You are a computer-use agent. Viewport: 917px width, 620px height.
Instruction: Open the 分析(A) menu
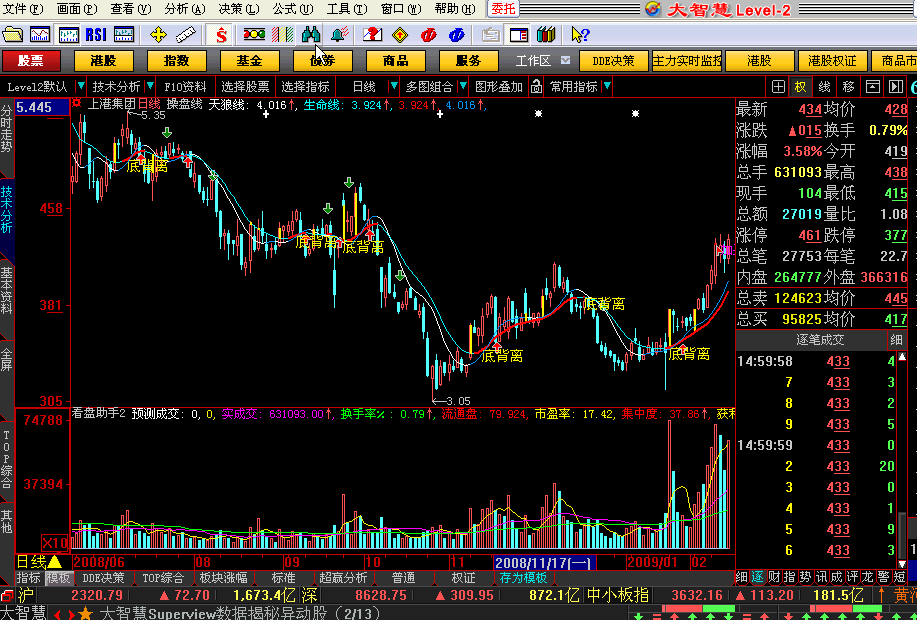click(185, 9)
